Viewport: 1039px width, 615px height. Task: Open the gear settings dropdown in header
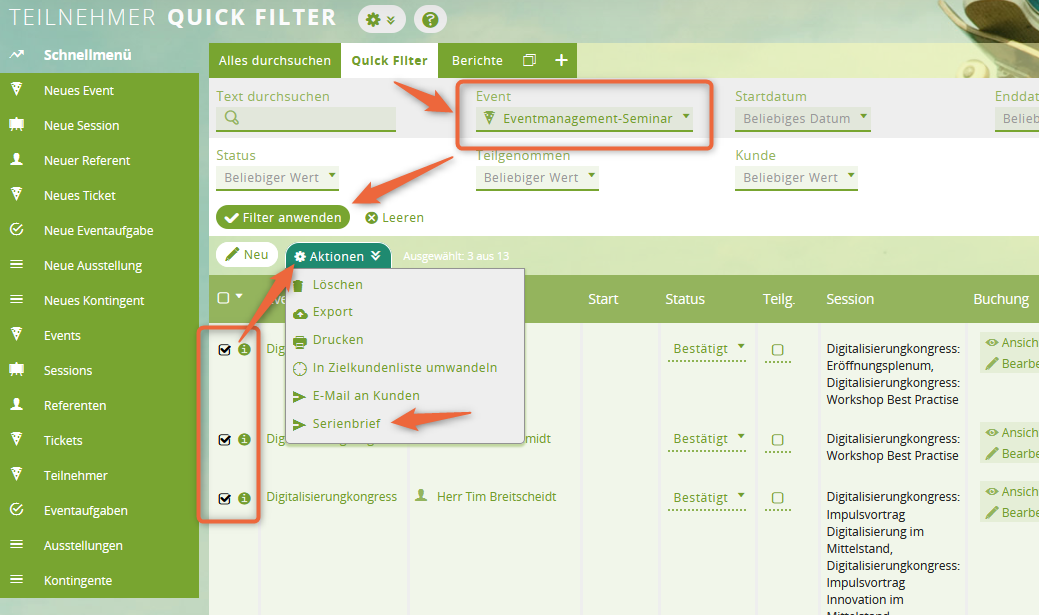[381, 19]
